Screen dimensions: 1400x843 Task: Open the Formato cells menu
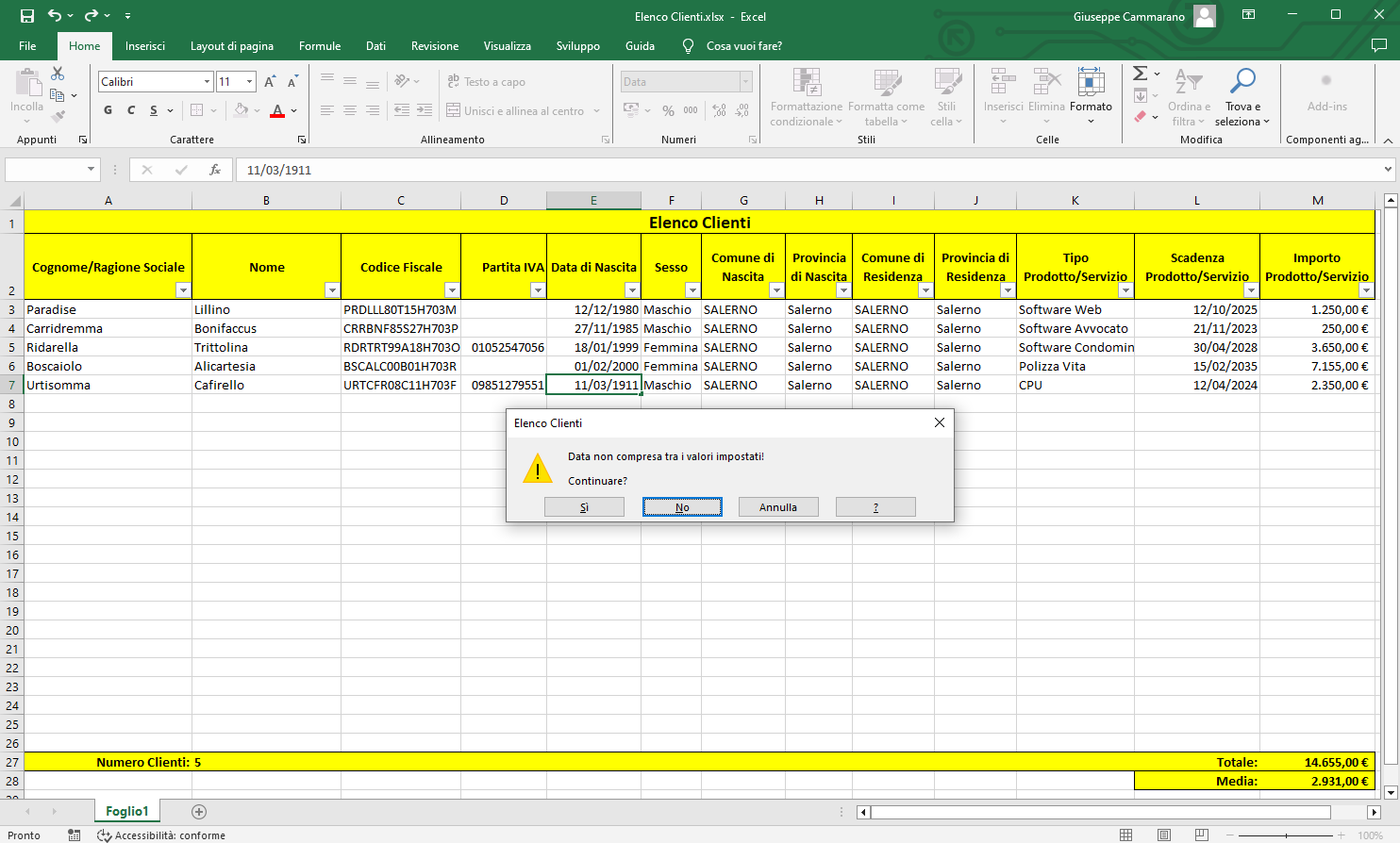(x=1091, y=97)
